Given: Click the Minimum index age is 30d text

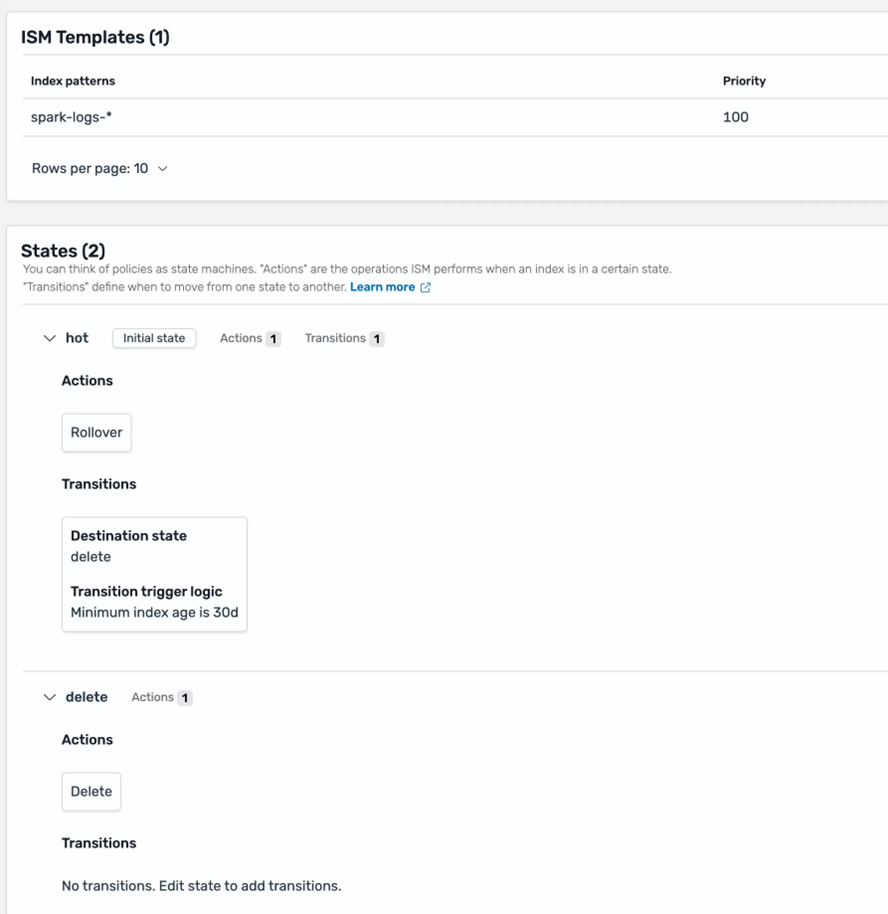Looking at the screenshot, I should coord(154,613).
